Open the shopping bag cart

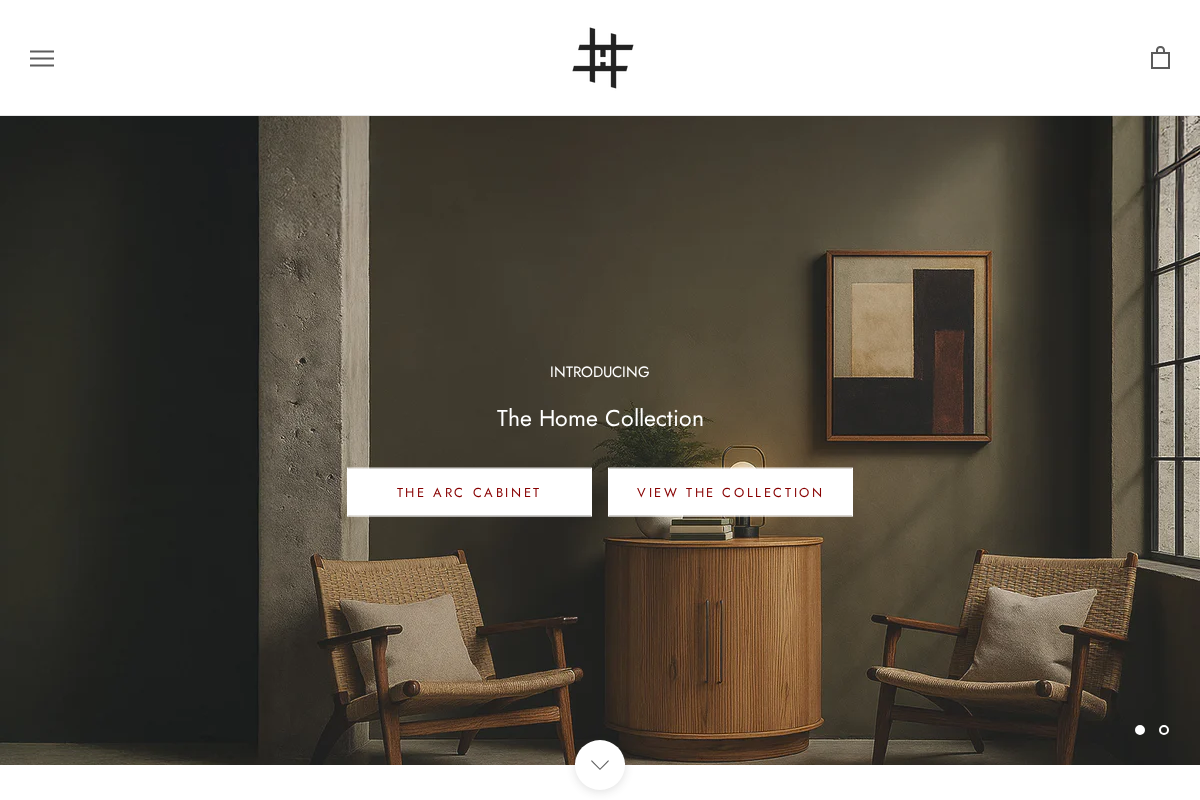coord(1160,58)
